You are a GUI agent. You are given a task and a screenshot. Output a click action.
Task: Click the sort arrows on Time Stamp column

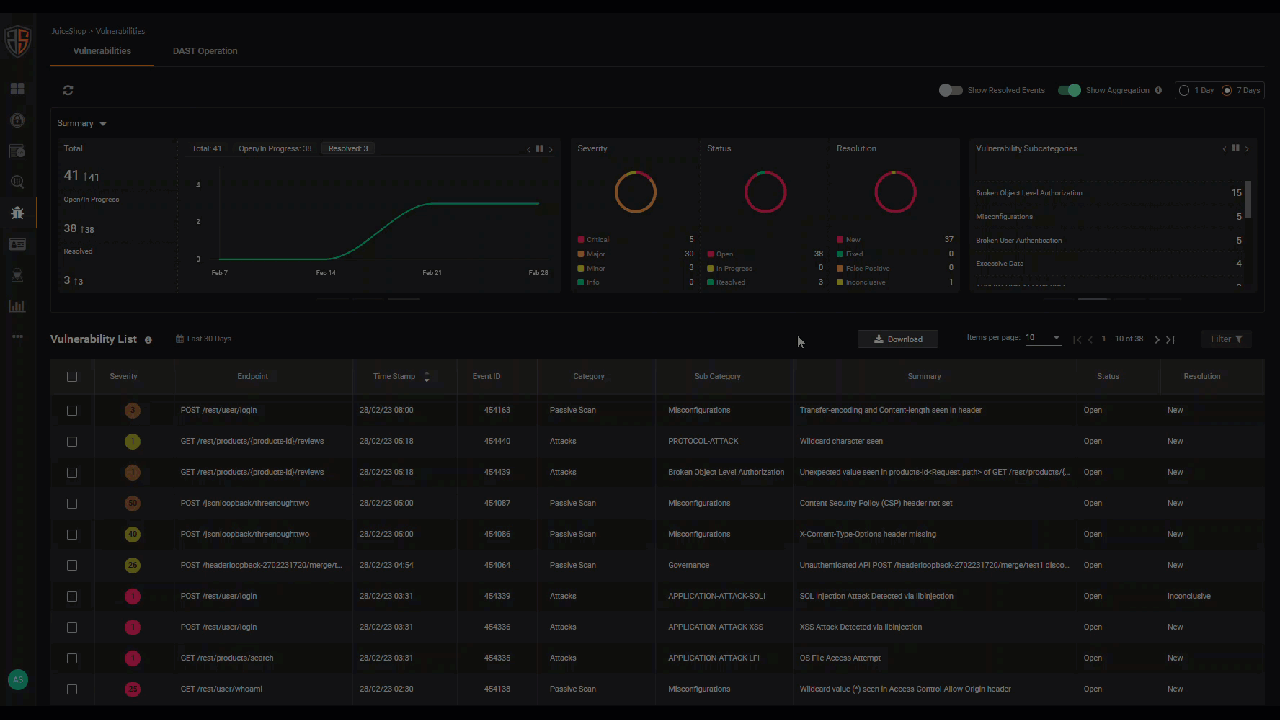tap(427, 377)
